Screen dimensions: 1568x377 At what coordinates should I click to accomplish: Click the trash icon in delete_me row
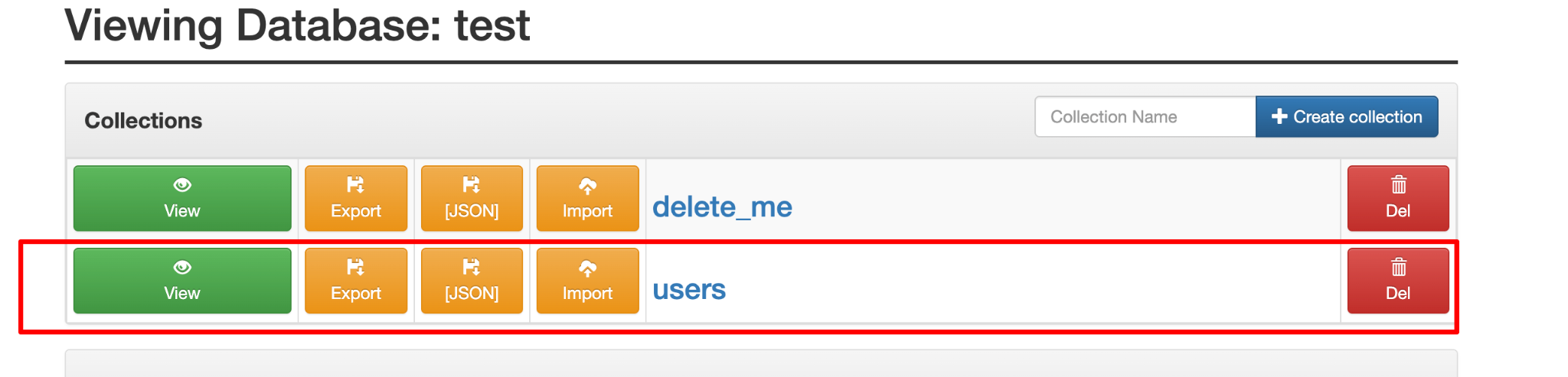(x=1398, y=185)
